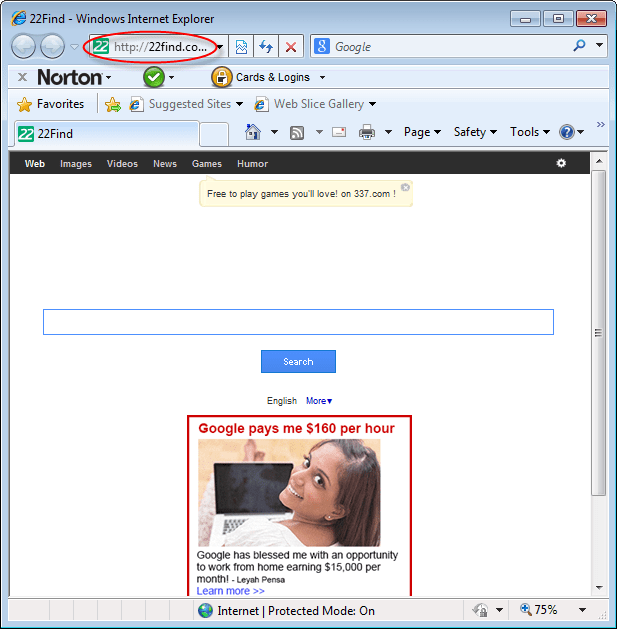Click the scrollbar down arrow
This screenshot has height=629, width=617.
599,588
